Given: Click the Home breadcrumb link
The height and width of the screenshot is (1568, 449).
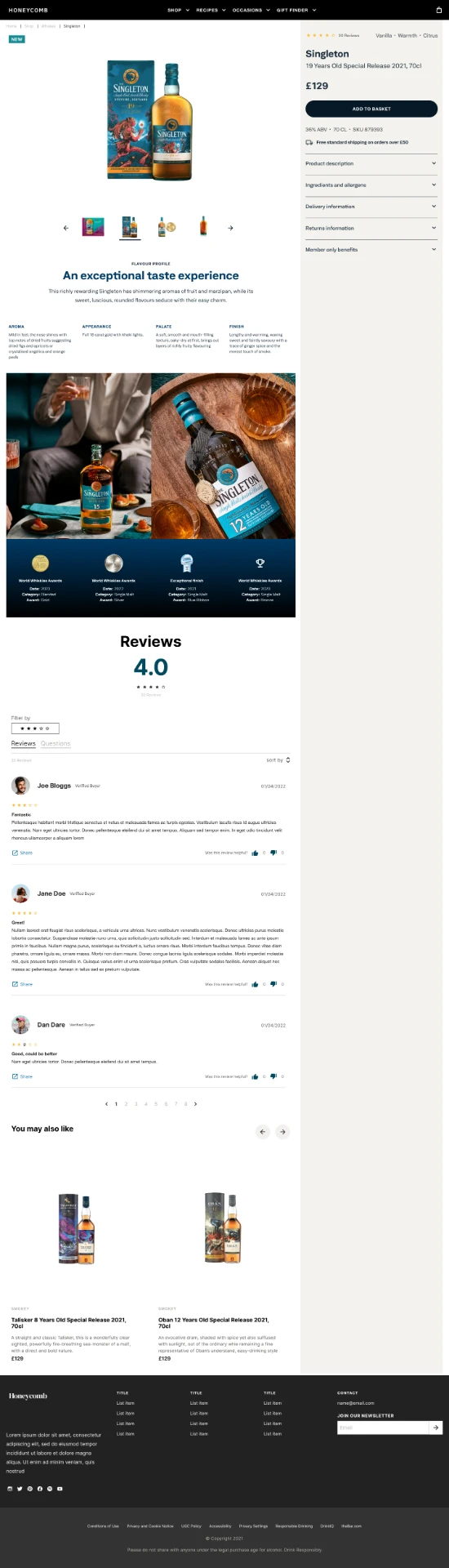Looking at the screenshot, I should 11,26.
